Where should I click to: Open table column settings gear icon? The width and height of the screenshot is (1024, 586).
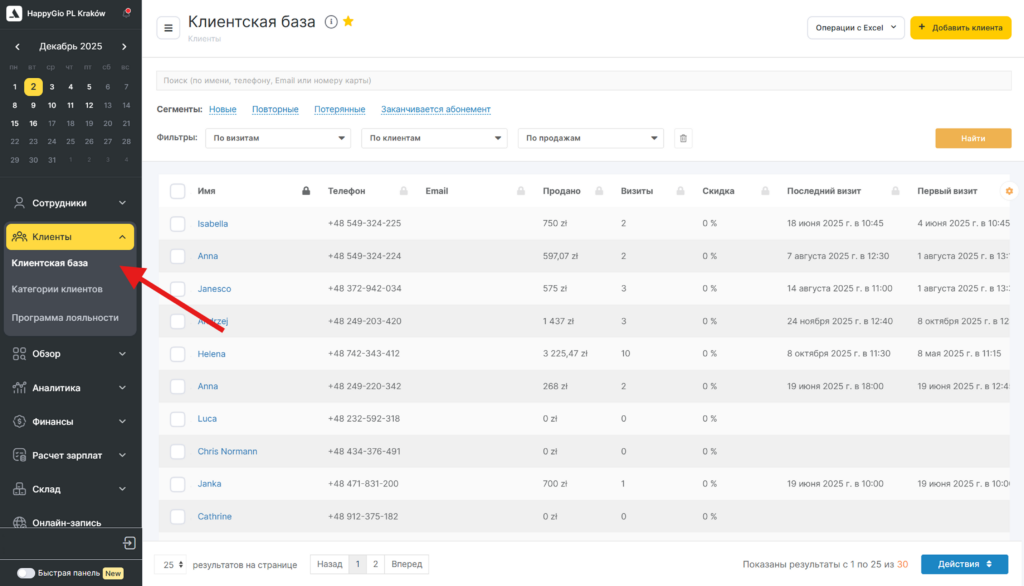(1008, 190)
